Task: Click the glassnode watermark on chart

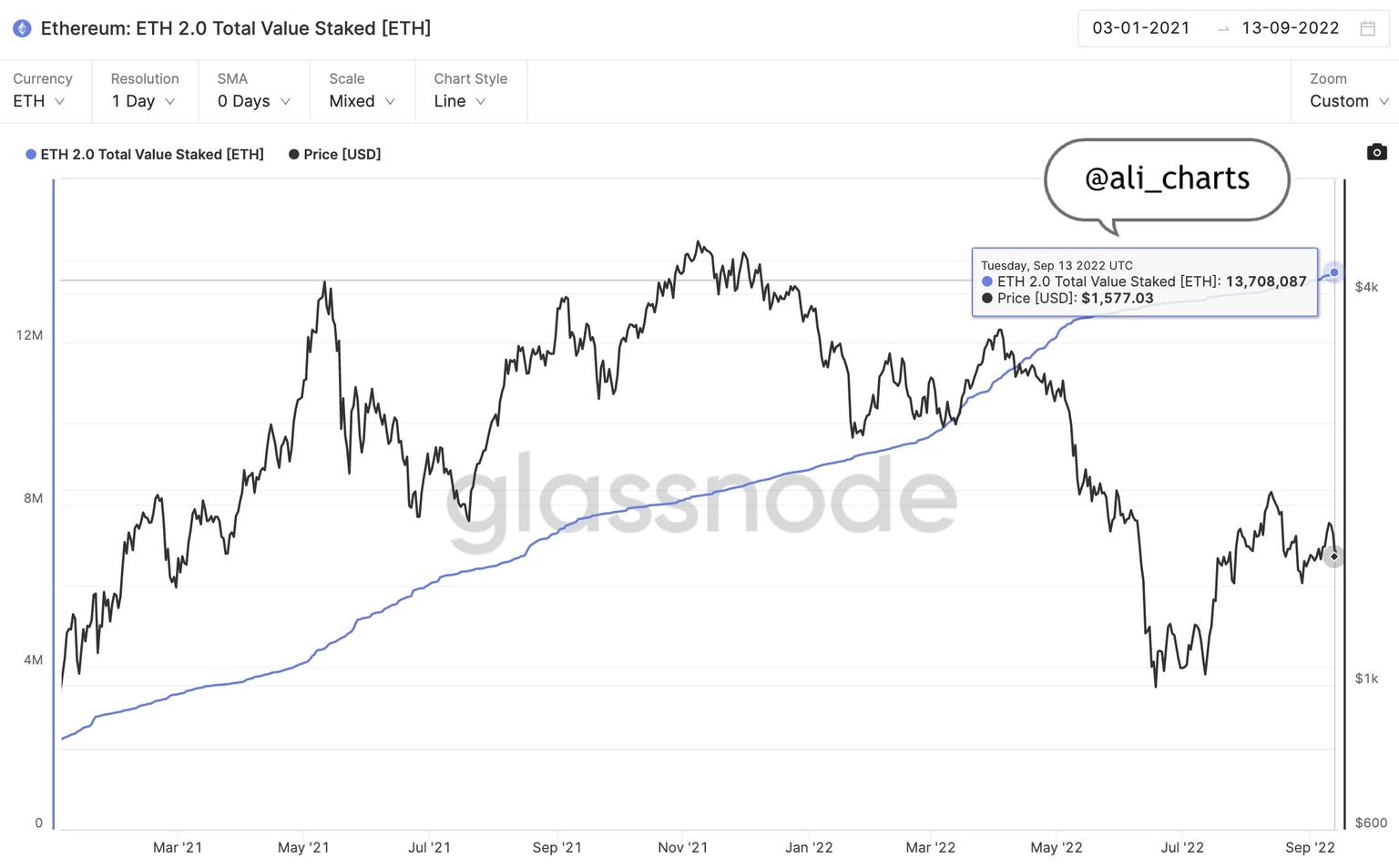Action: tap(701, 496)
